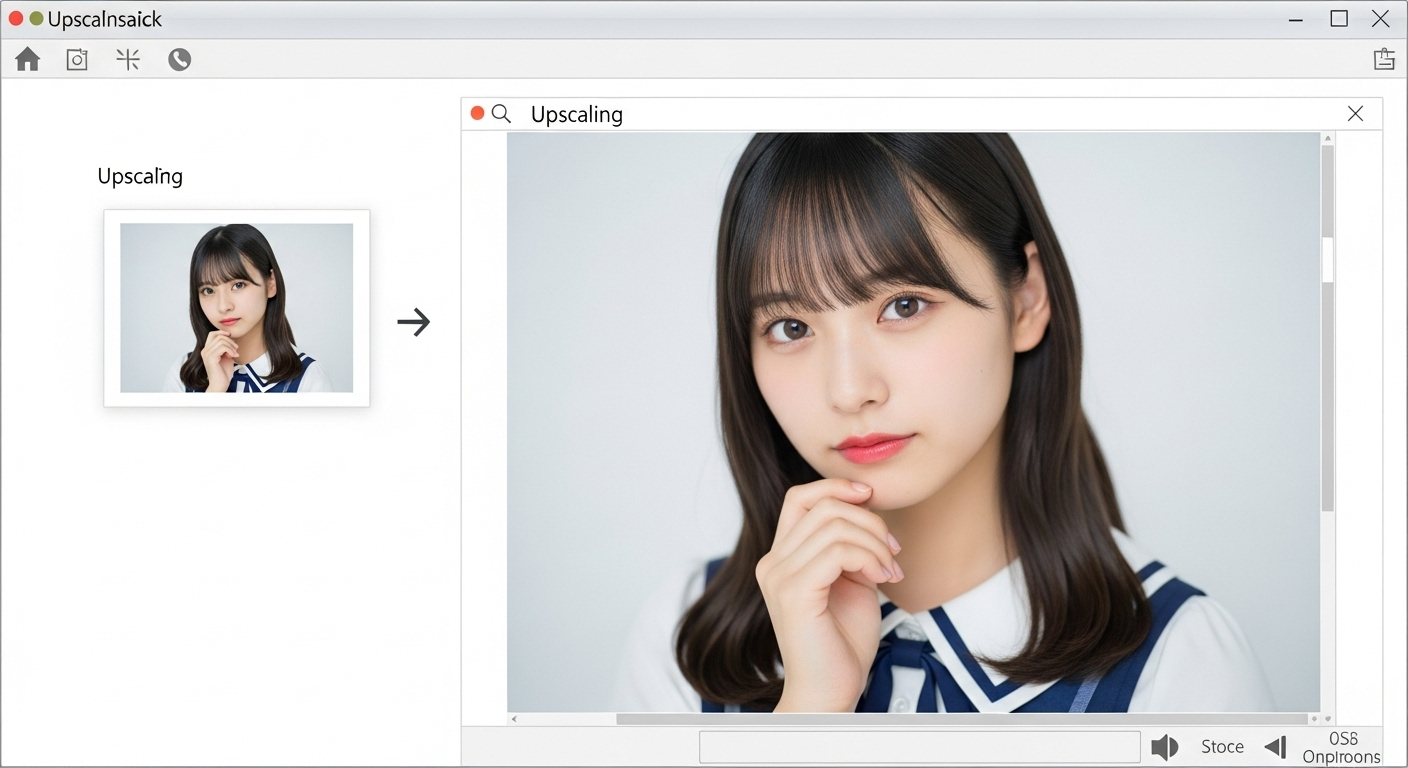Click the scroll left arrow under preview

tap(514, 719)
